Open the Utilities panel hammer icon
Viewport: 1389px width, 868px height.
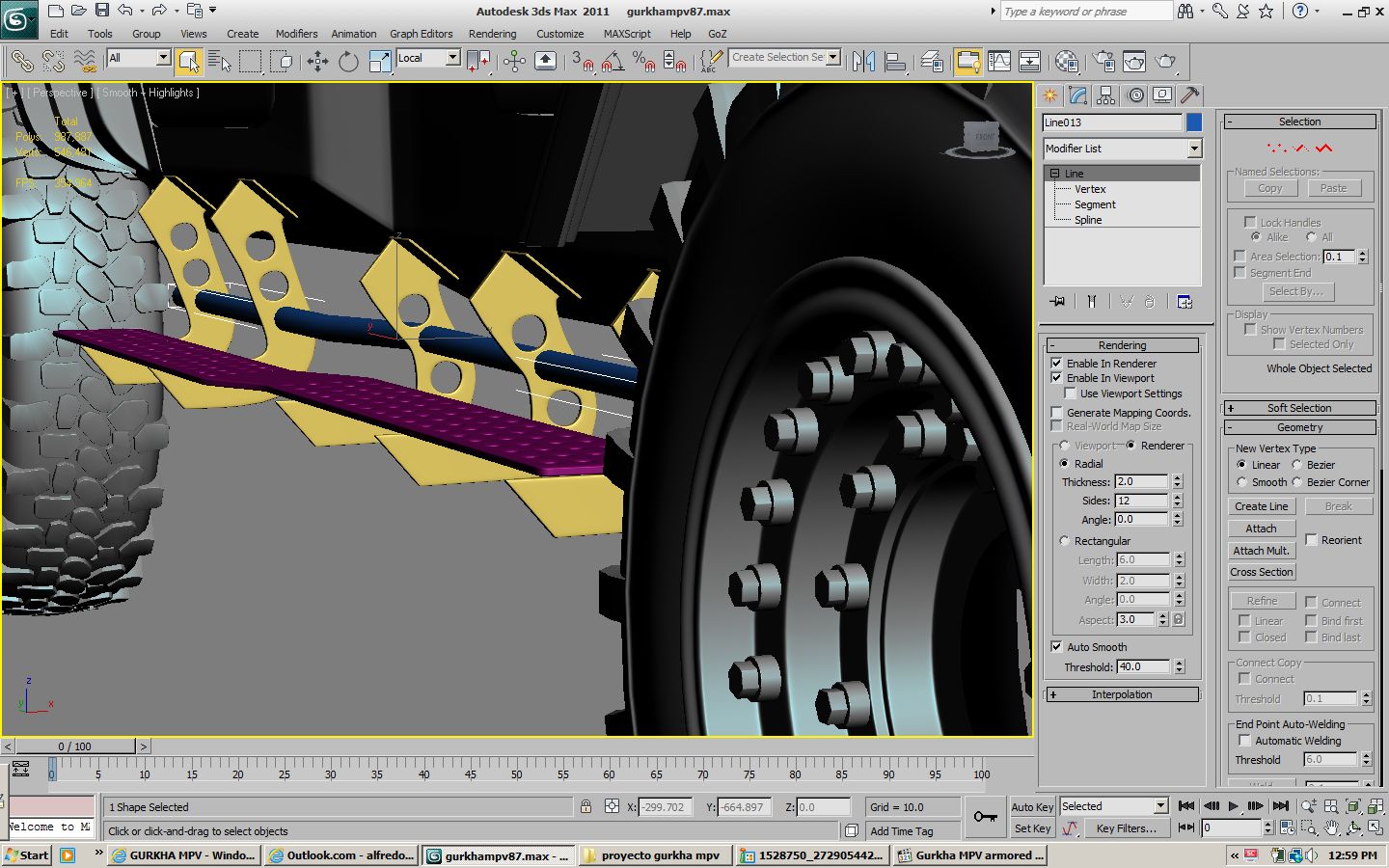click(1189, 95)
